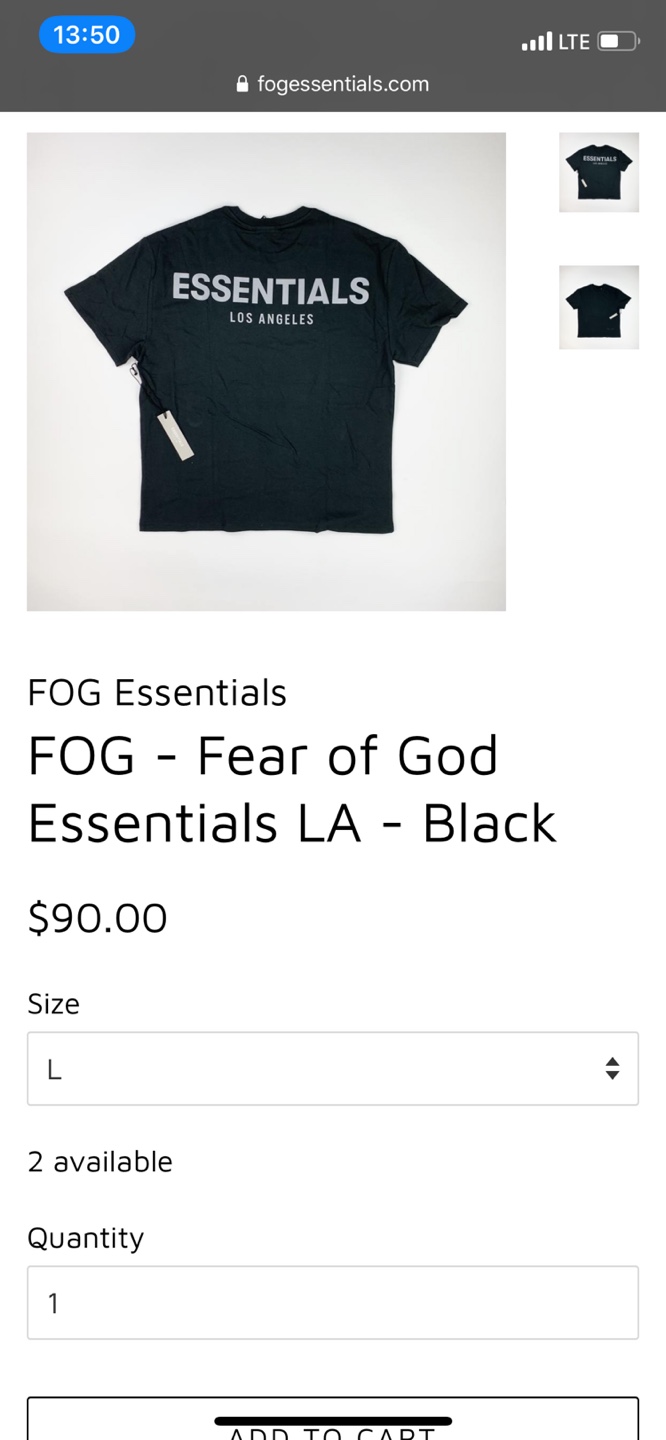
Task: Tap the $90.00 price text
Action: 97,918
